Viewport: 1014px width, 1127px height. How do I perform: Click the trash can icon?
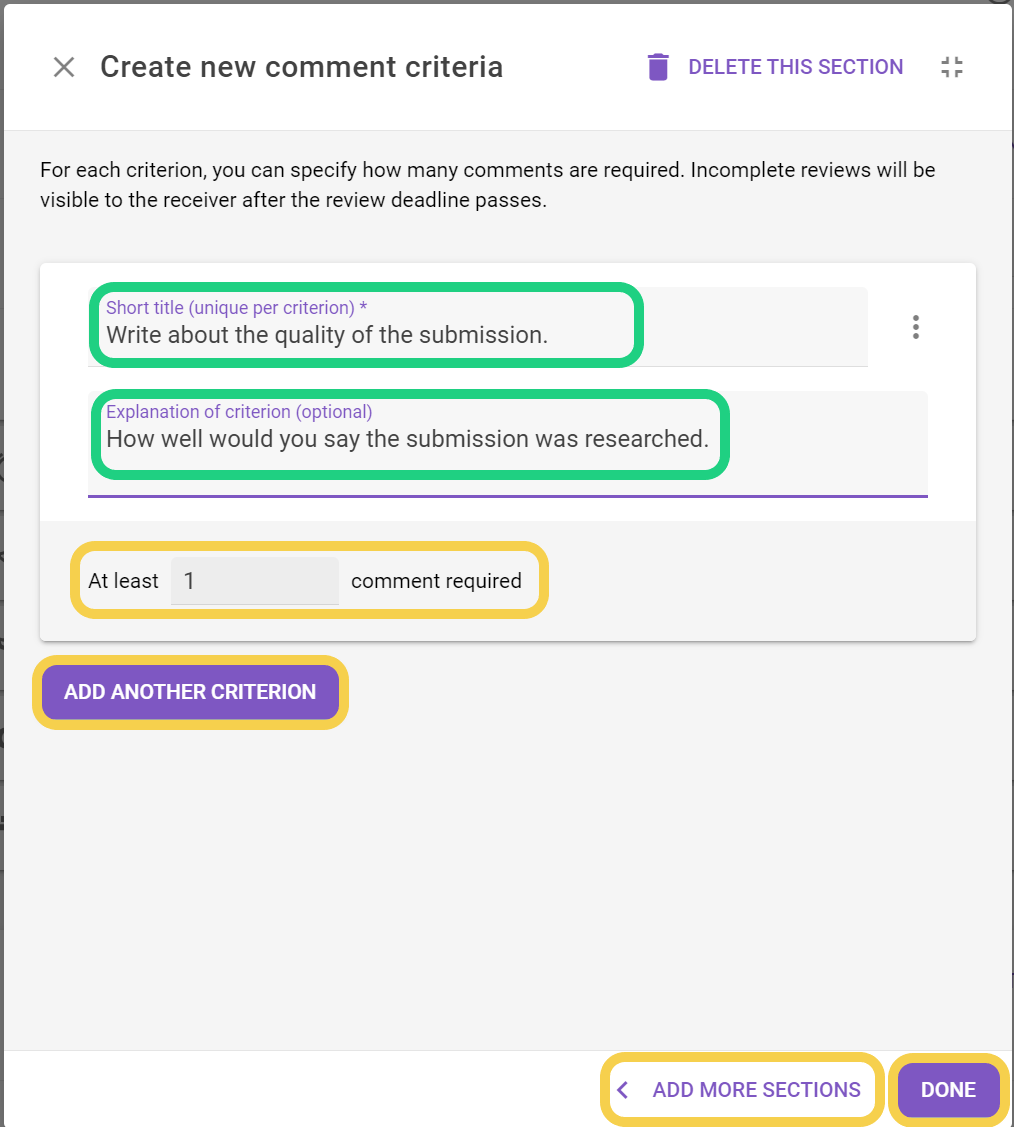(x=658, y=67)
